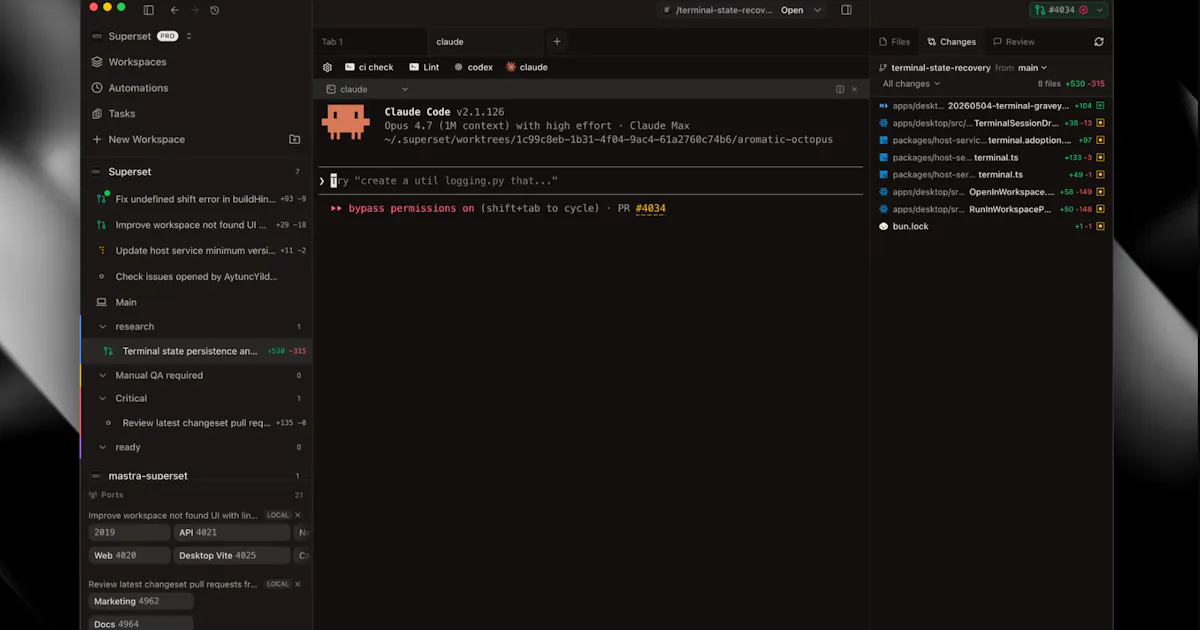This screenshot has width=1200, height=630.
Task: Open the claude pane dropdown chevron
Action: (x=405, y=89)
